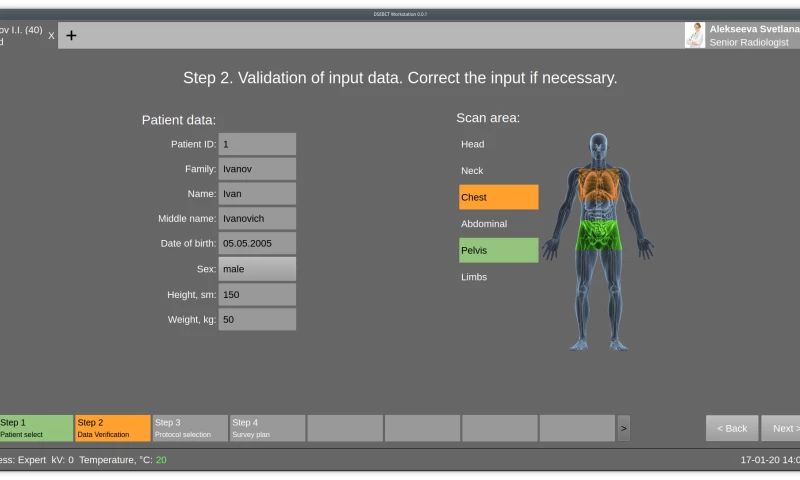Go to Step 3 Protocol selection
The image size is (800, 480).
(x=190, y=428)
